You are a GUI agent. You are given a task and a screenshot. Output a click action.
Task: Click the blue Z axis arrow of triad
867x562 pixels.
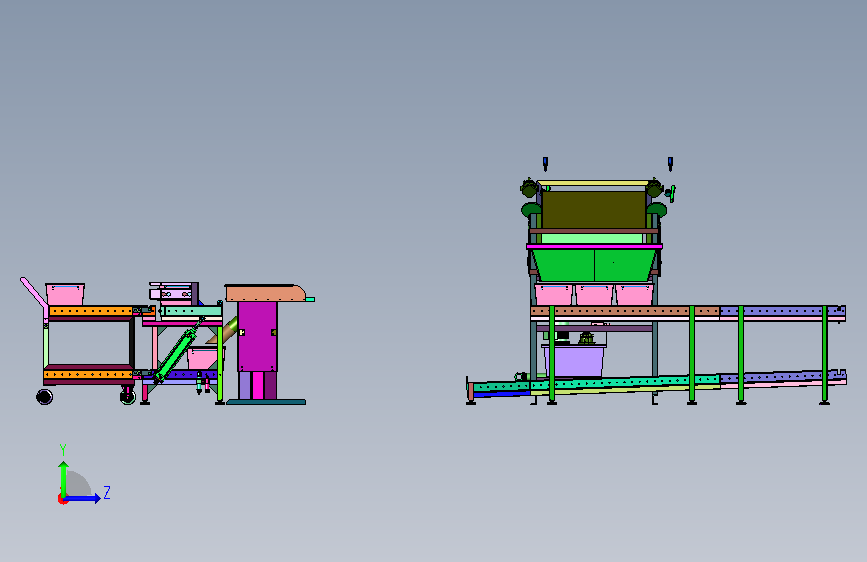(x=83, y=498)
